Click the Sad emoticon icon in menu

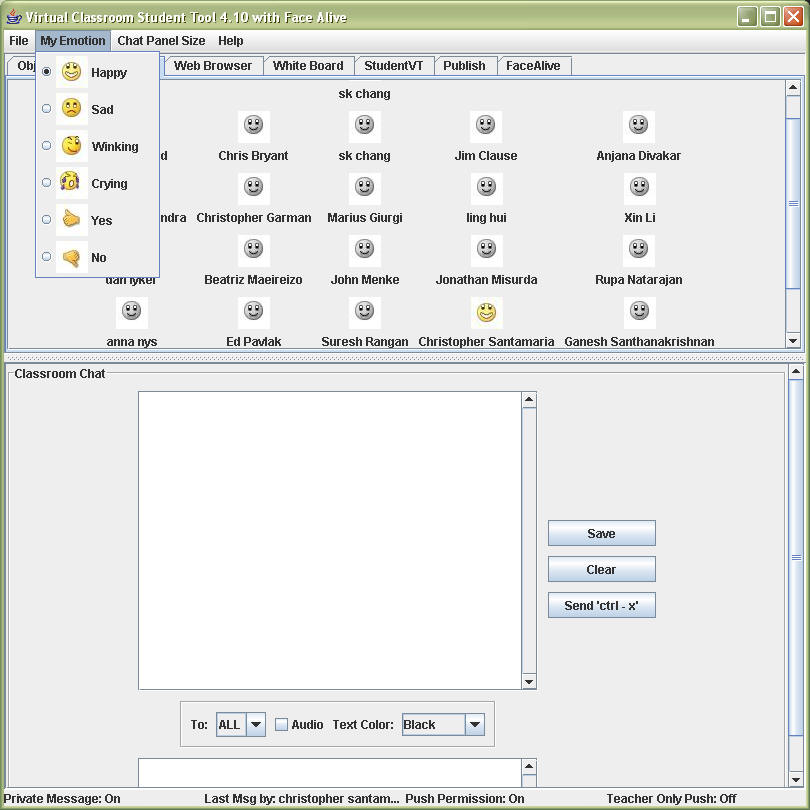coord(71,109)
